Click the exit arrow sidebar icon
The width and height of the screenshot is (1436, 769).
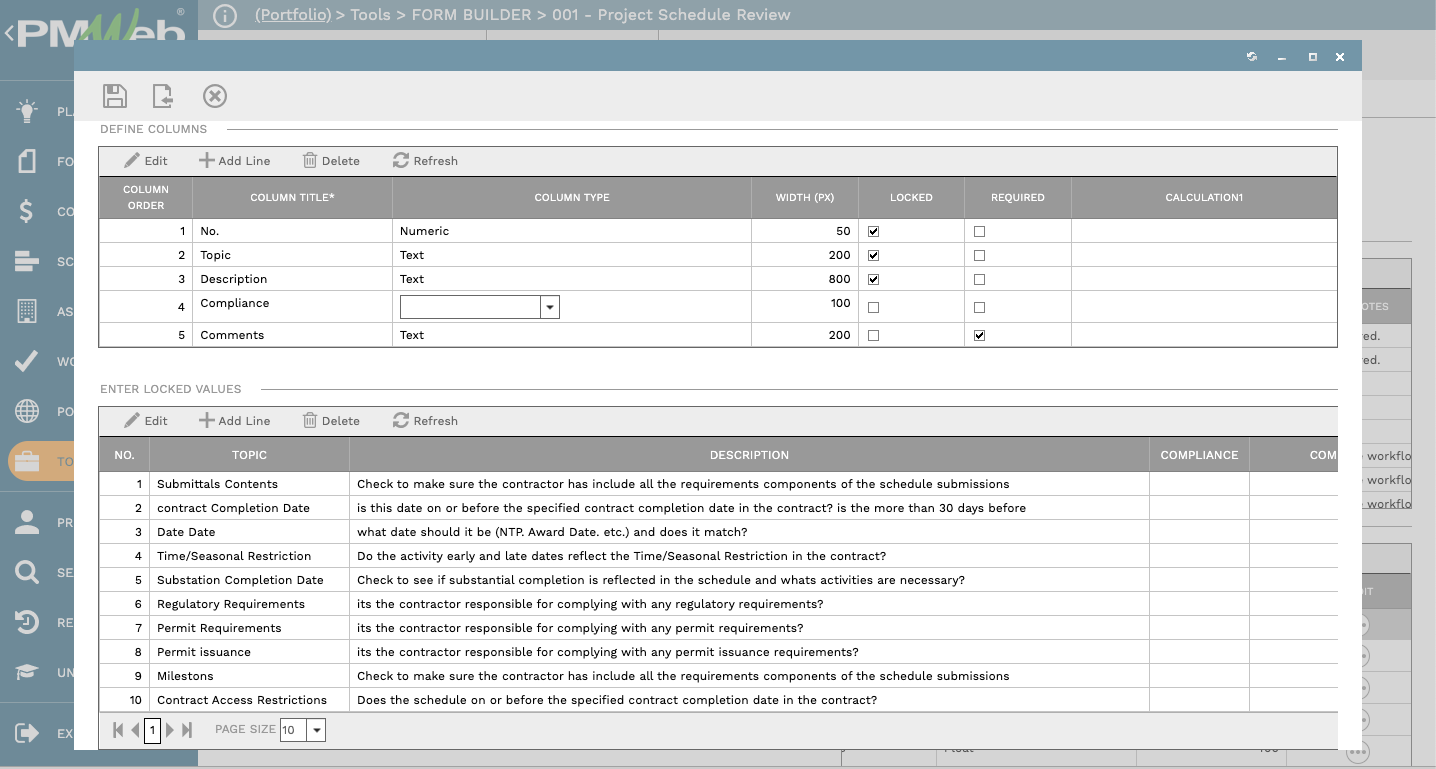pyautogui.click(x=27, y=733)
